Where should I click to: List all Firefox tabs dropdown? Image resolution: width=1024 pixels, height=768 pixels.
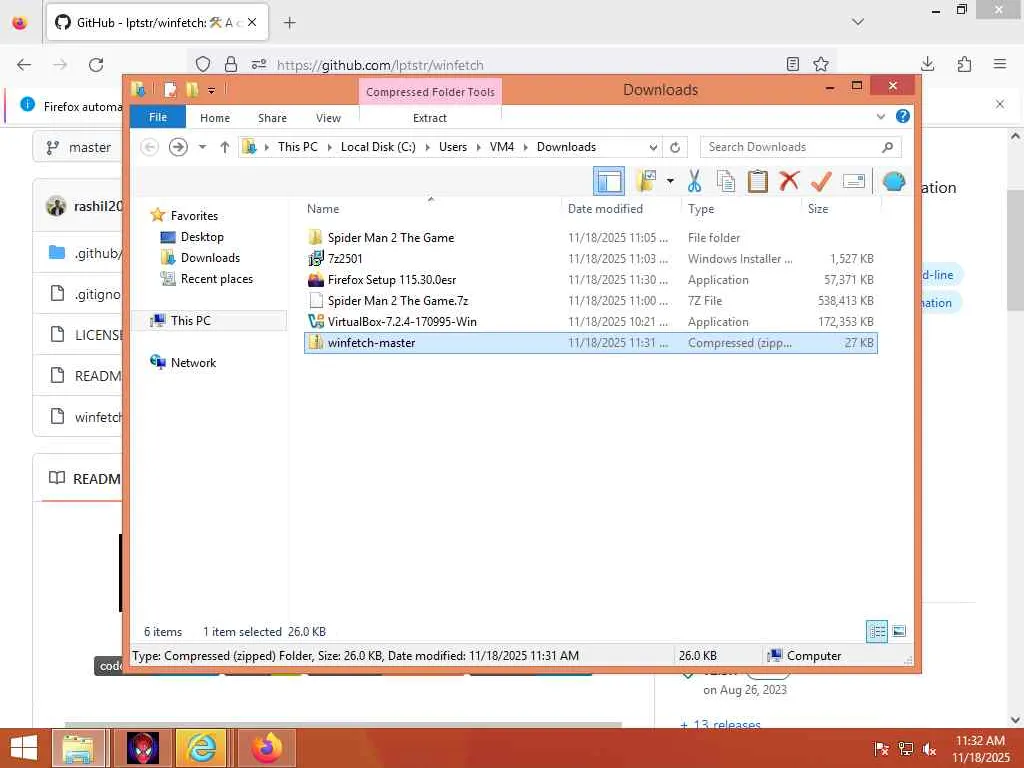point(858,22)
